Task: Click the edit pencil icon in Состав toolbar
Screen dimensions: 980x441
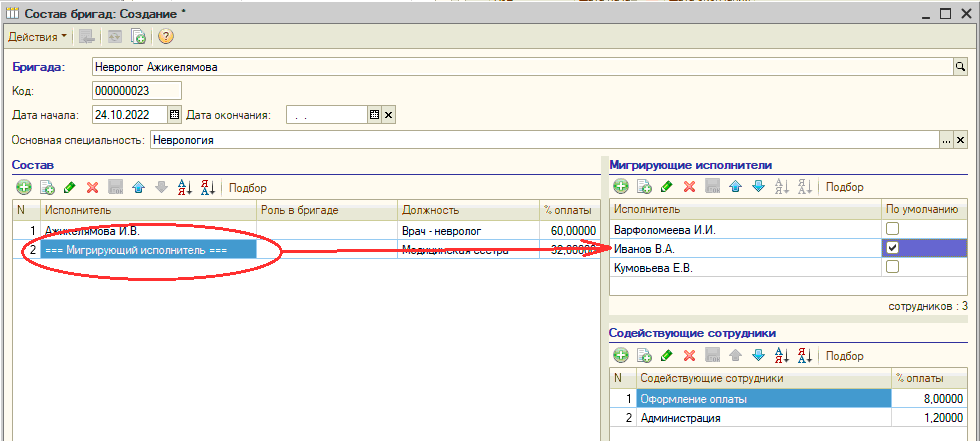Action: pos(69,187)
